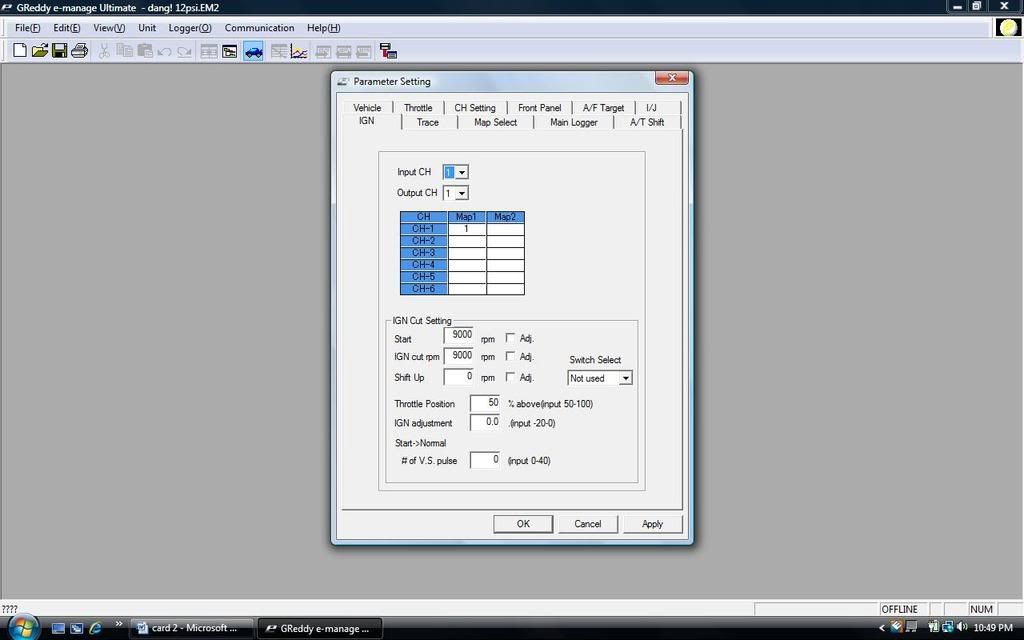This screenshot has width=1024, height=640.
Task: Click the blue car parameter setting icon
Action: [x=253, y=51]
